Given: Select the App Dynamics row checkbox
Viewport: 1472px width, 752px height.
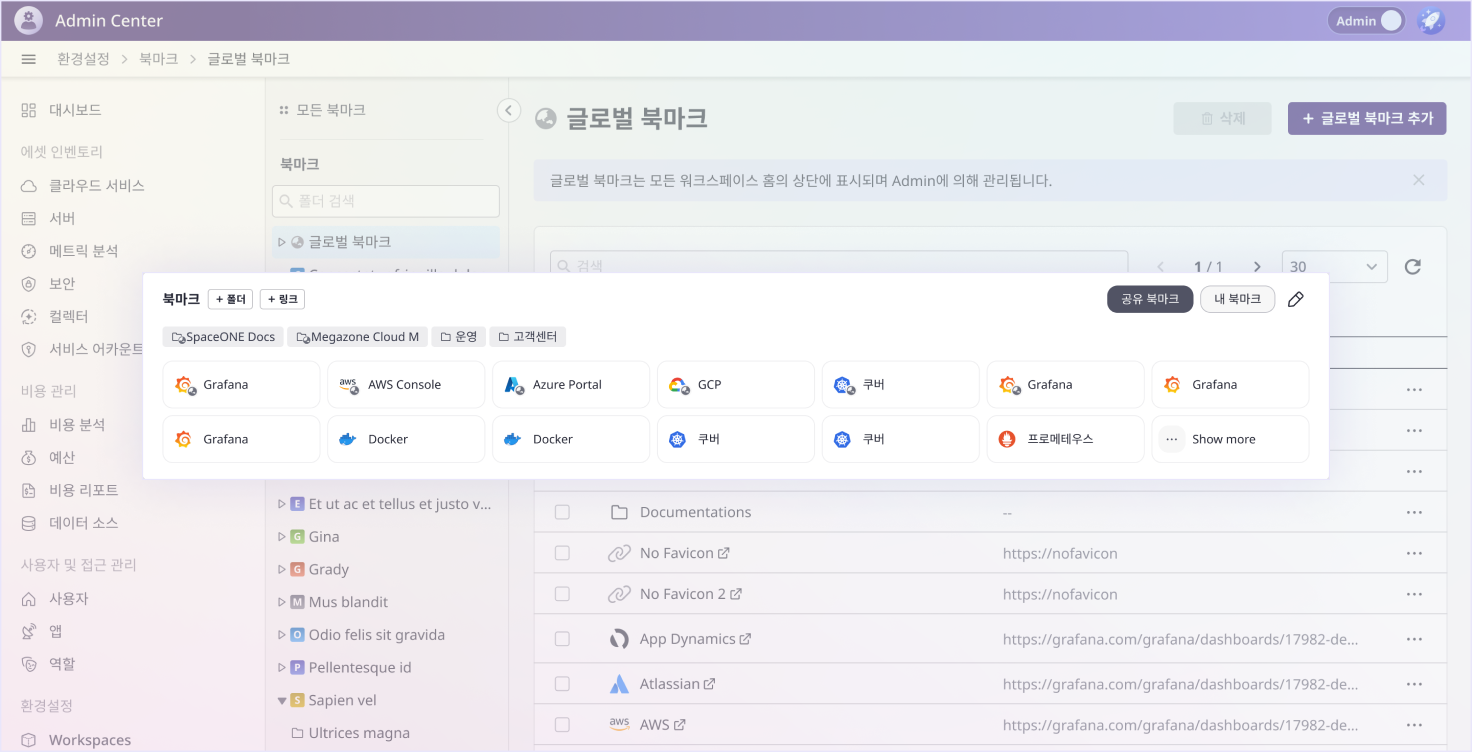Looking at the screenshot, I should (x=562, y=639).
